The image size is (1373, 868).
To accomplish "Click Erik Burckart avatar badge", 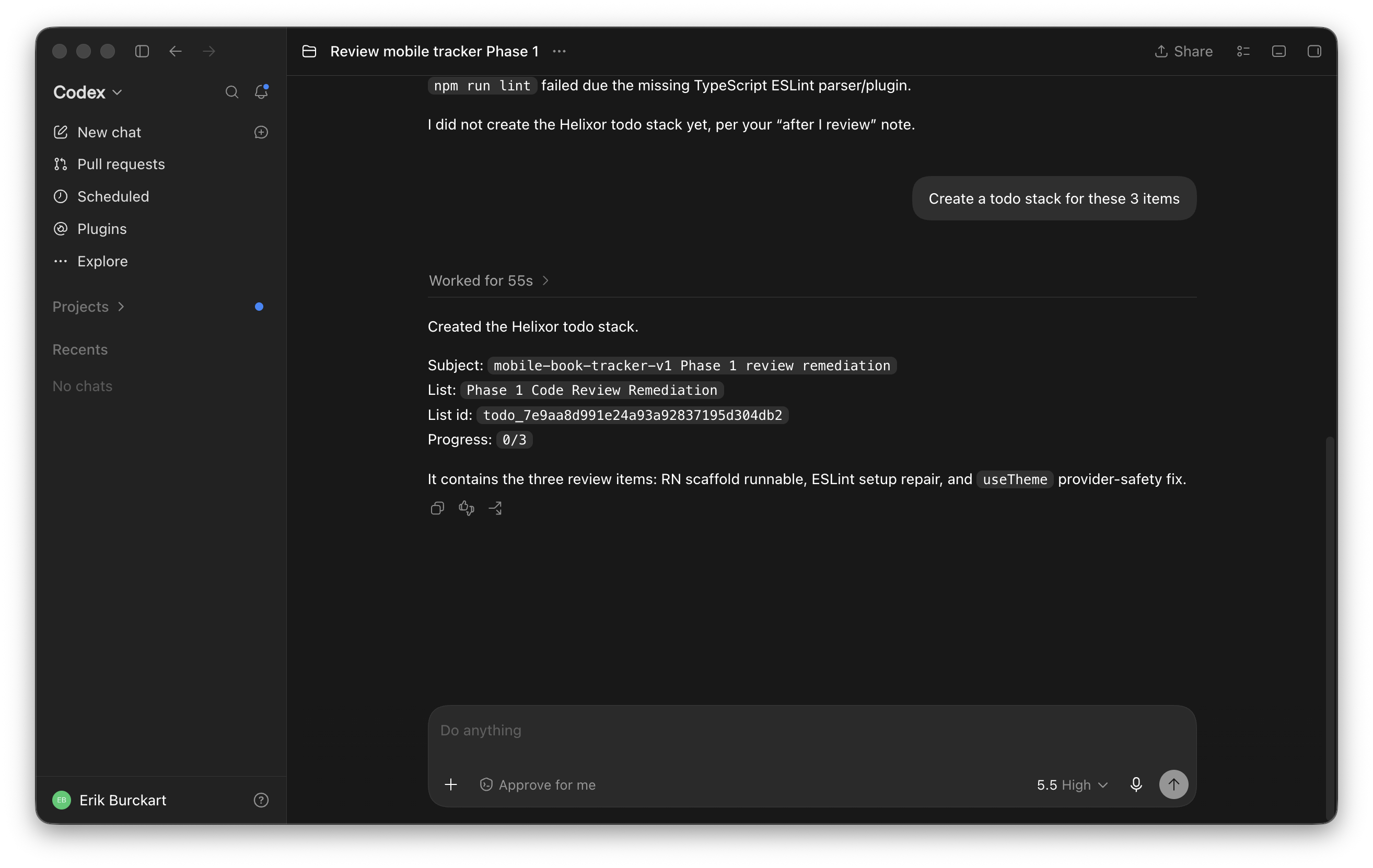I will point(62,800).
